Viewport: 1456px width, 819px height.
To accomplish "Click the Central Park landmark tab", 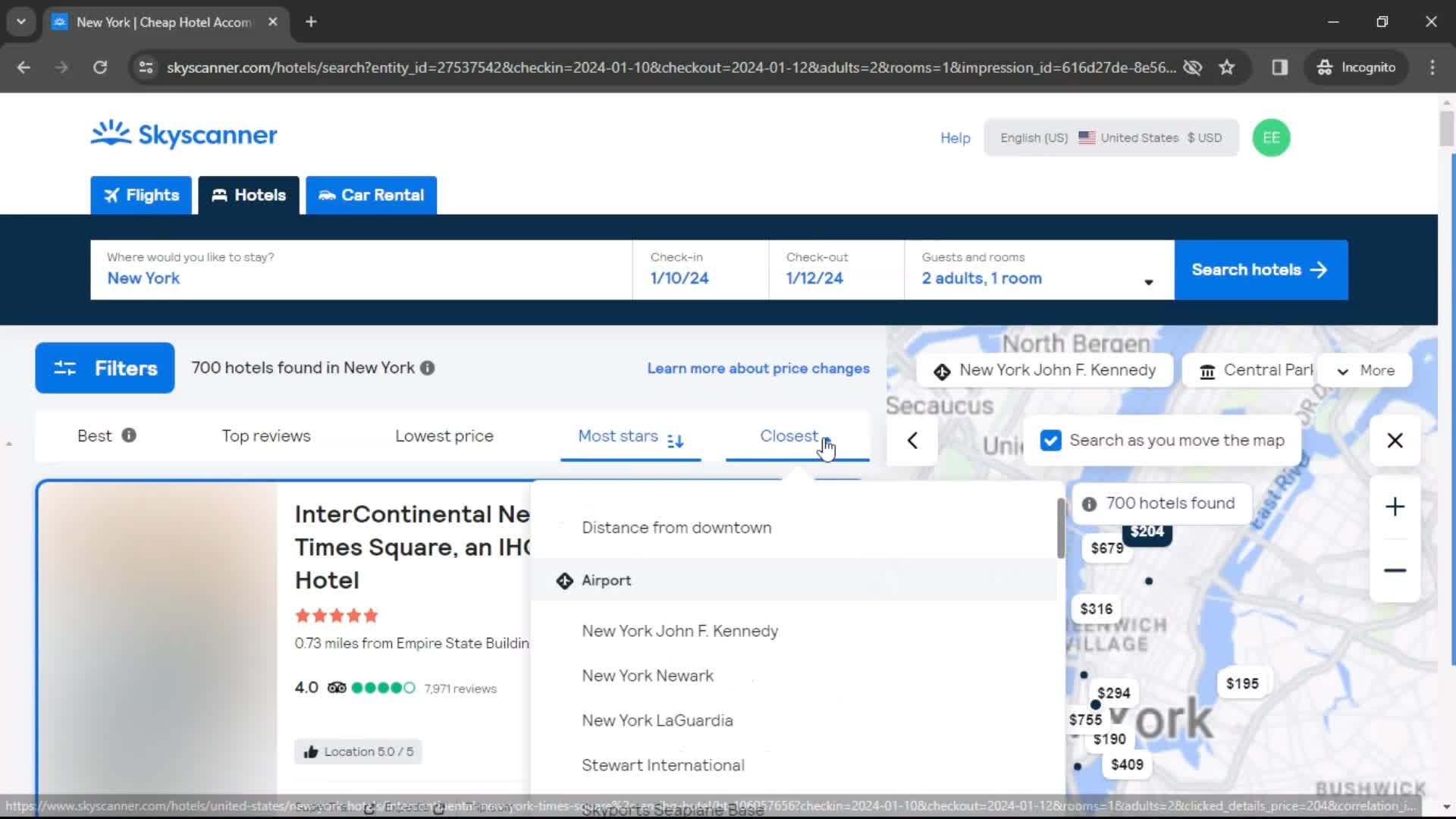I will [1253, 370].
